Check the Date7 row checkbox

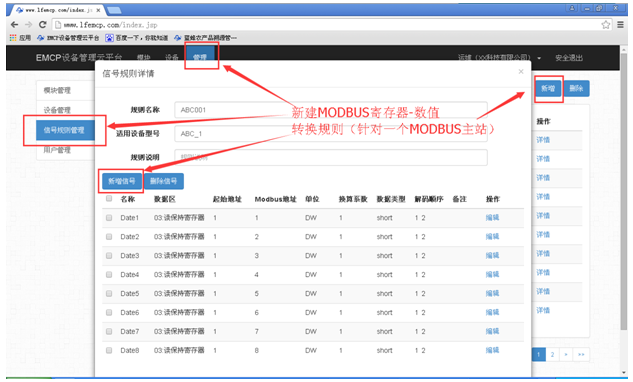coord(109,332)
